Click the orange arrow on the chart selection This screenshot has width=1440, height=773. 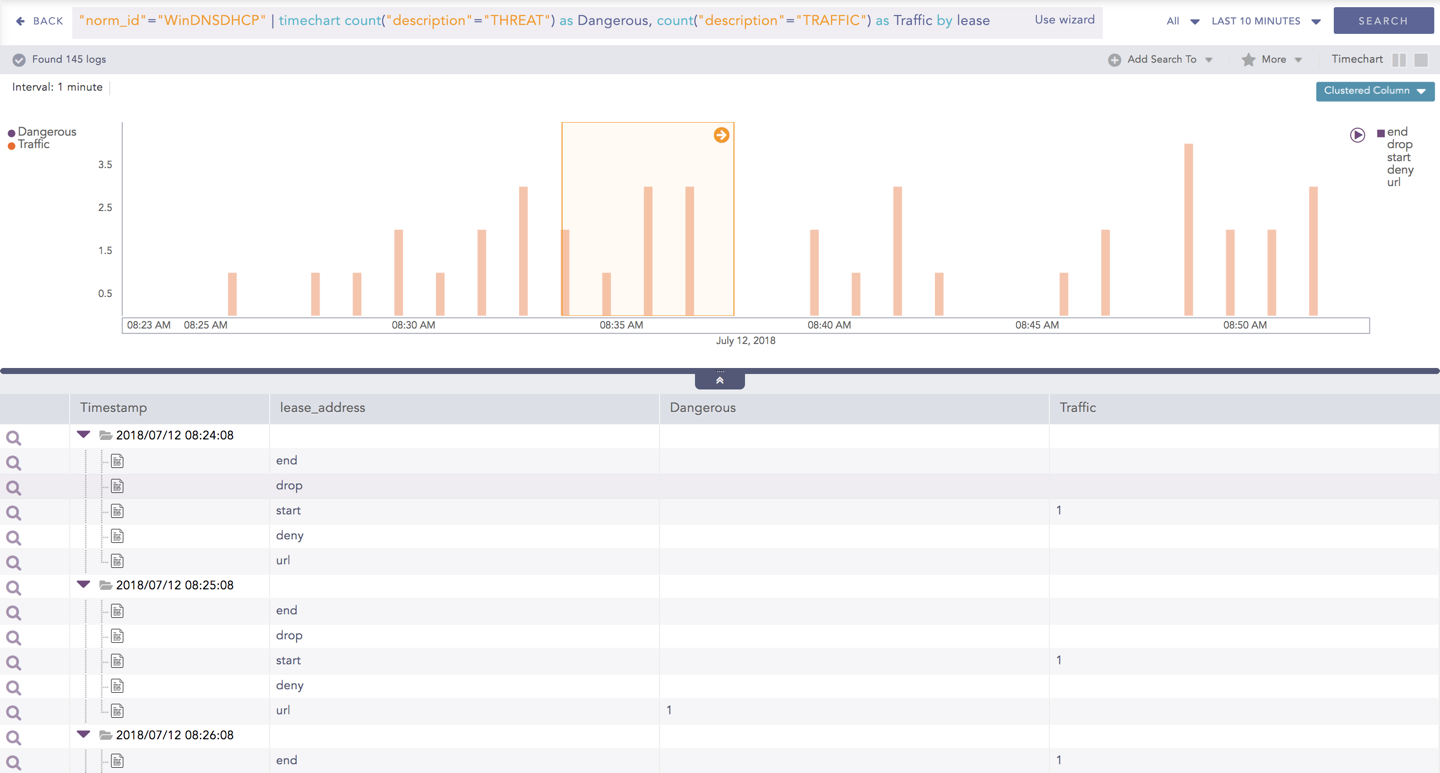tap(721, 135)
